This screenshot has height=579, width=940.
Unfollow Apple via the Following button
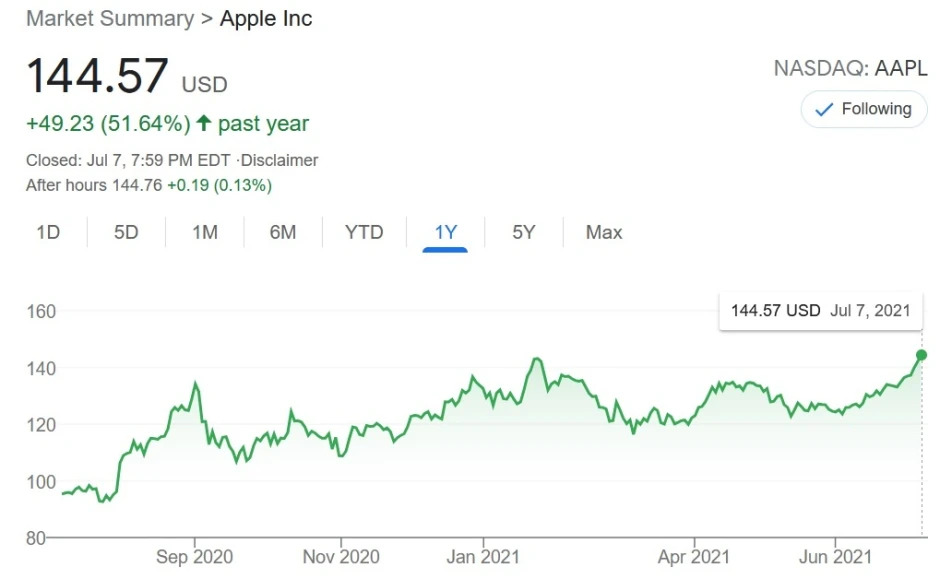click(x=863, y=108)
